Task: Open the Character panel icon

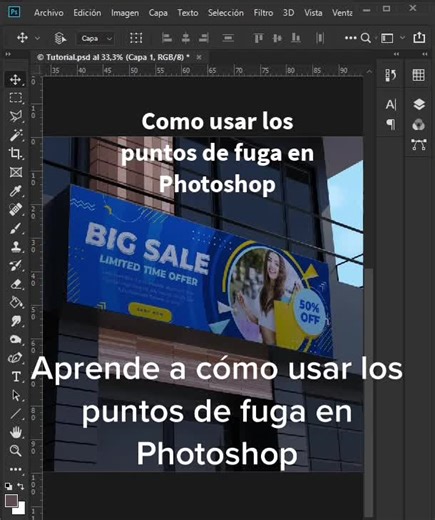Action: point(391,105)
